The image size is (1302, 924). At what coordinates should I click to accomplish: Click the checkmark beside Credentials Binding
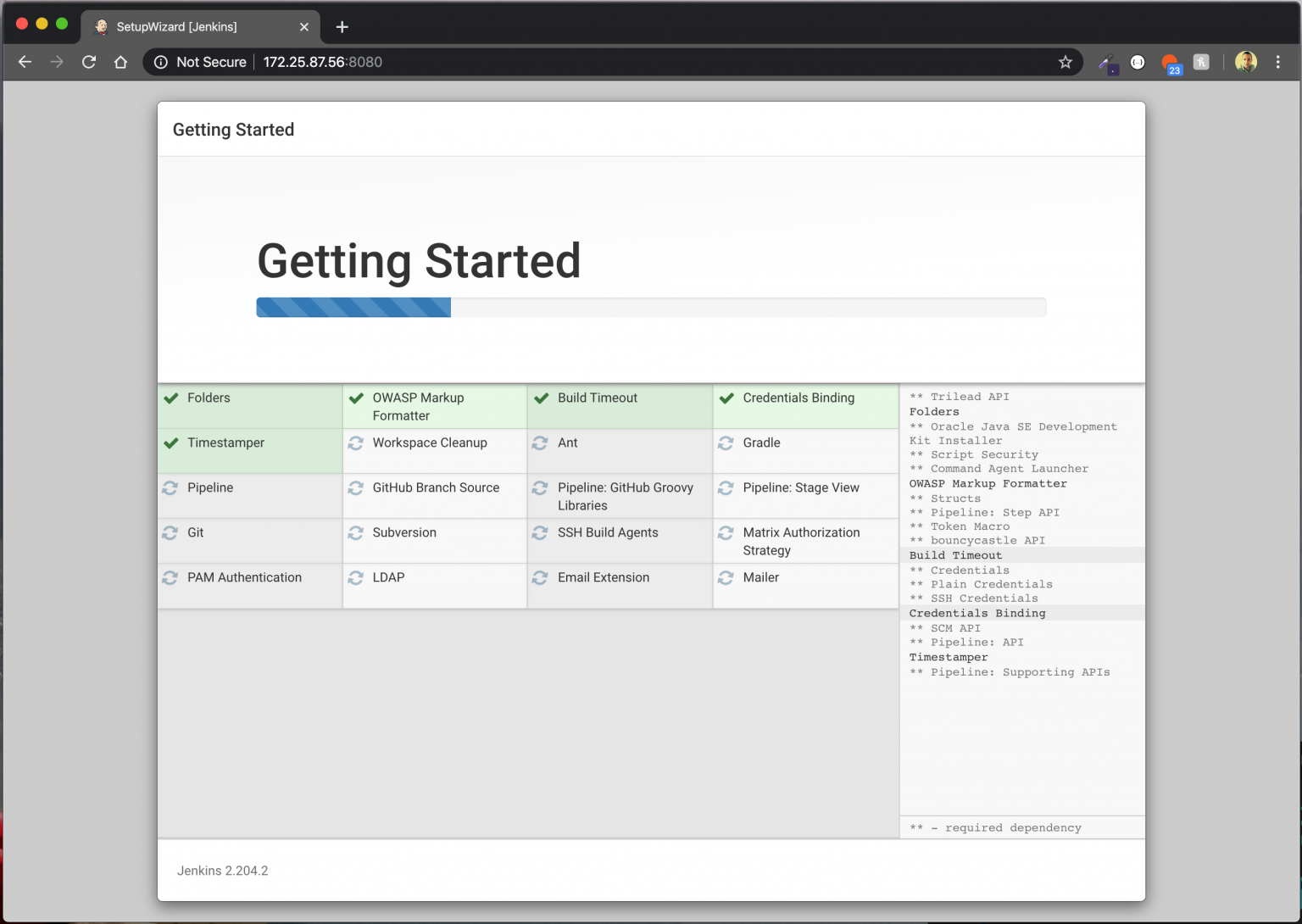tap(726, 398)
